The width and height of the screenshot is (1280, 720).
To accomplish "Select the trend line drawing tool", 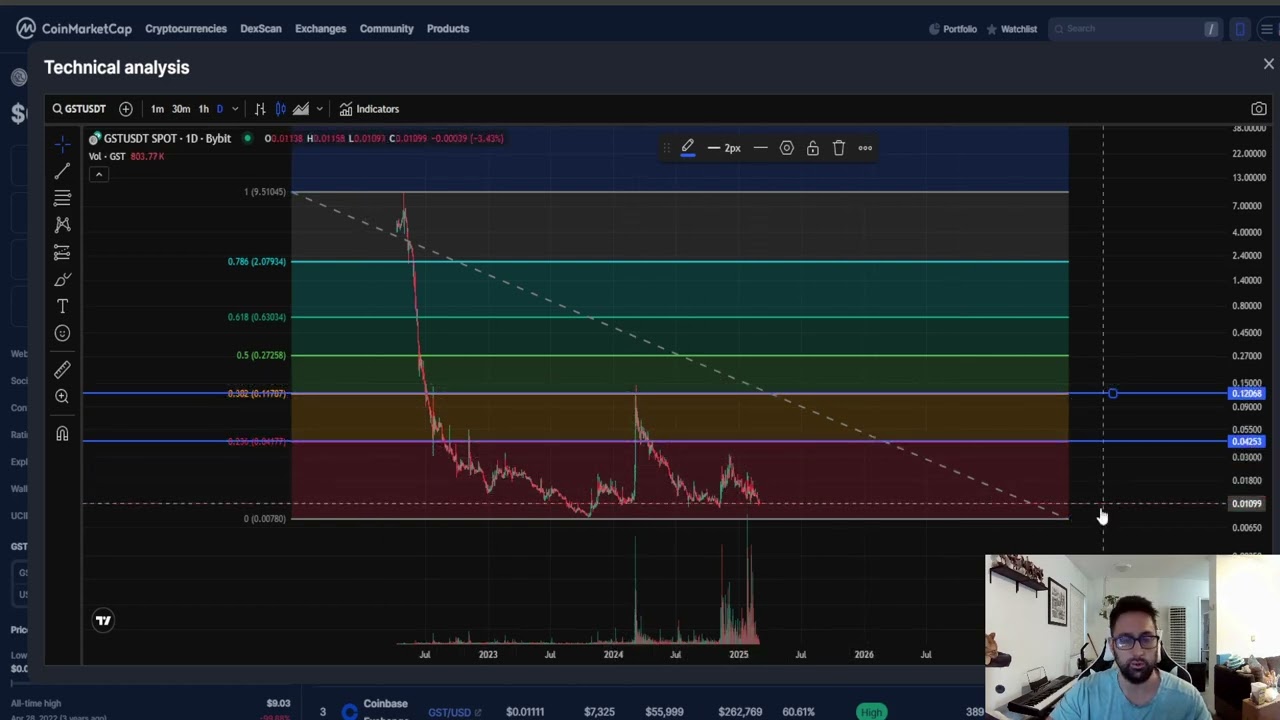I will pyautogui.click(x=62, y=171).
